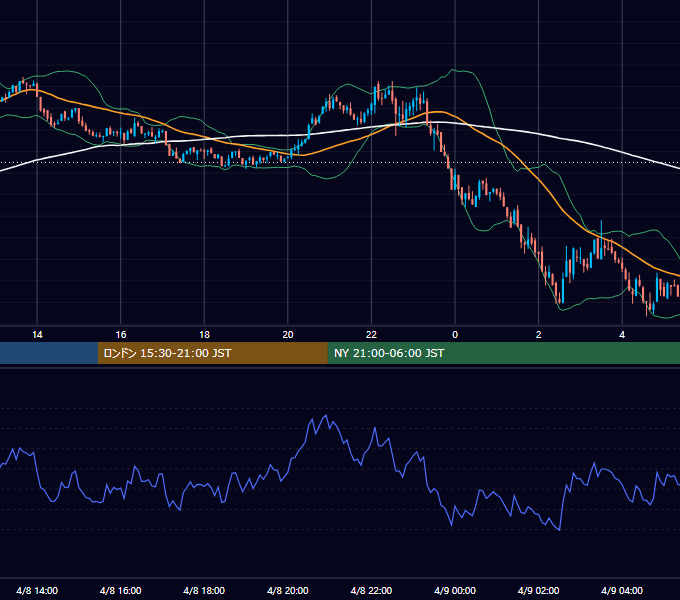Click the 4/8 22:00 time label

point(371,590)
